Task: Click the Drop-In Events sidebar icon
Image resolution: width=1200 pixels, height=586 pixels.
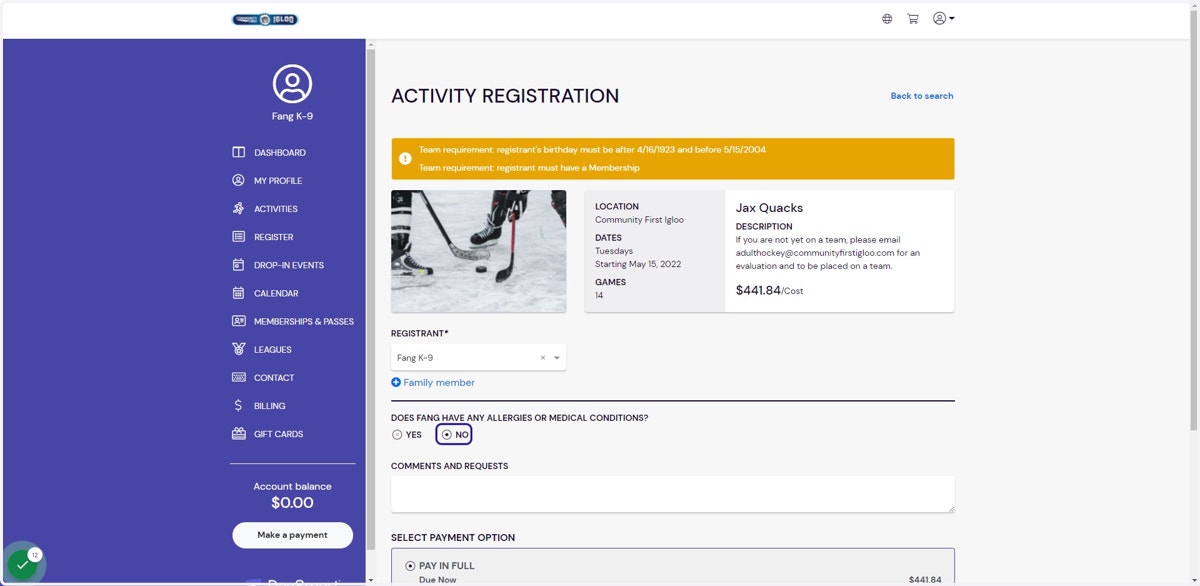Action: point(238,265)
